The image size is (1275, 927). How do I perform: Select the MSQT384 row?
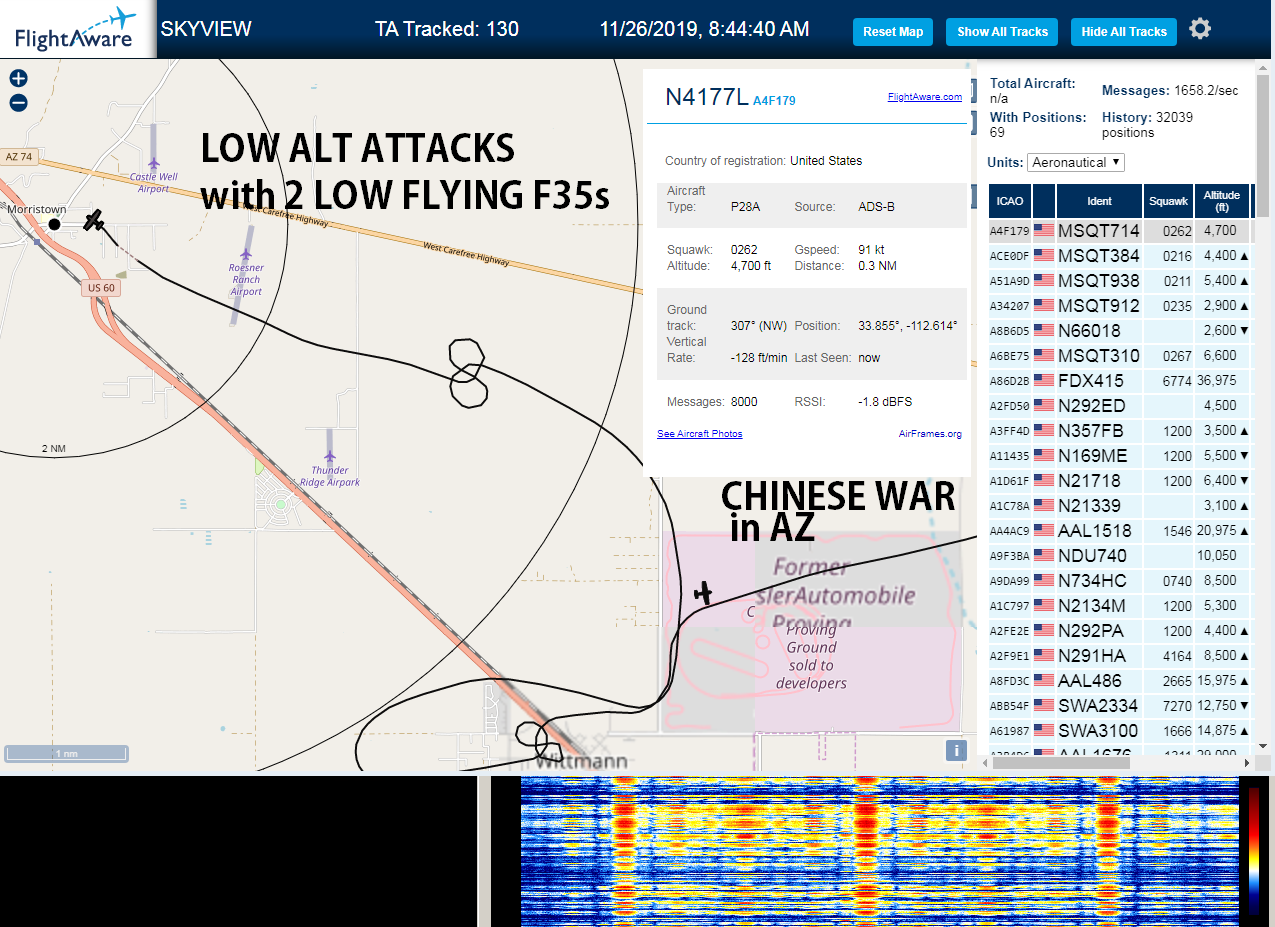(x=1120, y=255)
